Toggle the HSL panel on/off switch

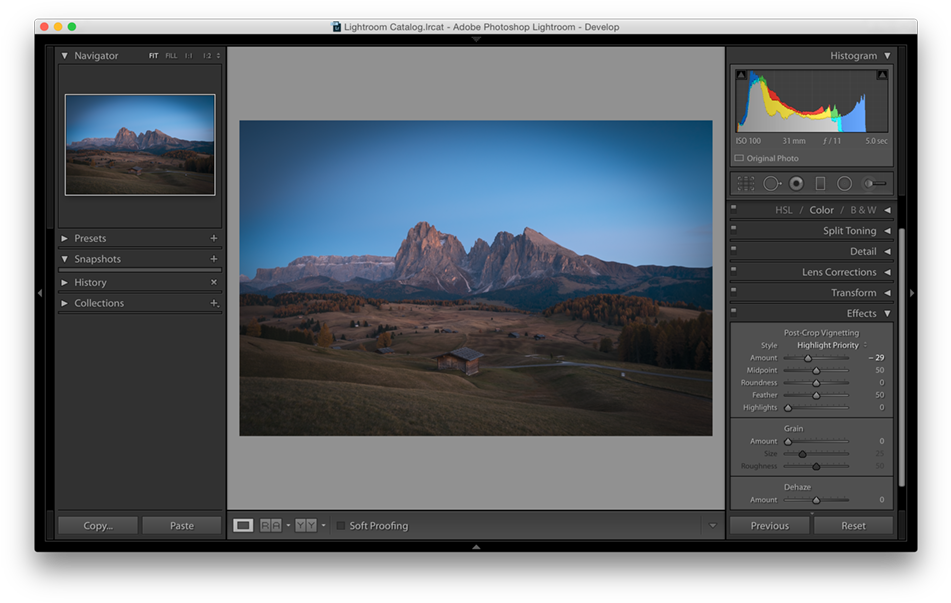[734, 207]
